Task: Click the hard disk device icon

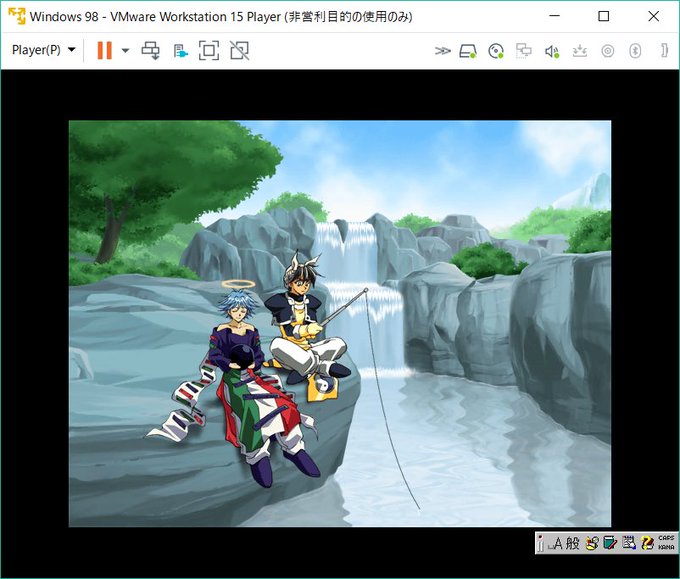Action: coord(468,51)
